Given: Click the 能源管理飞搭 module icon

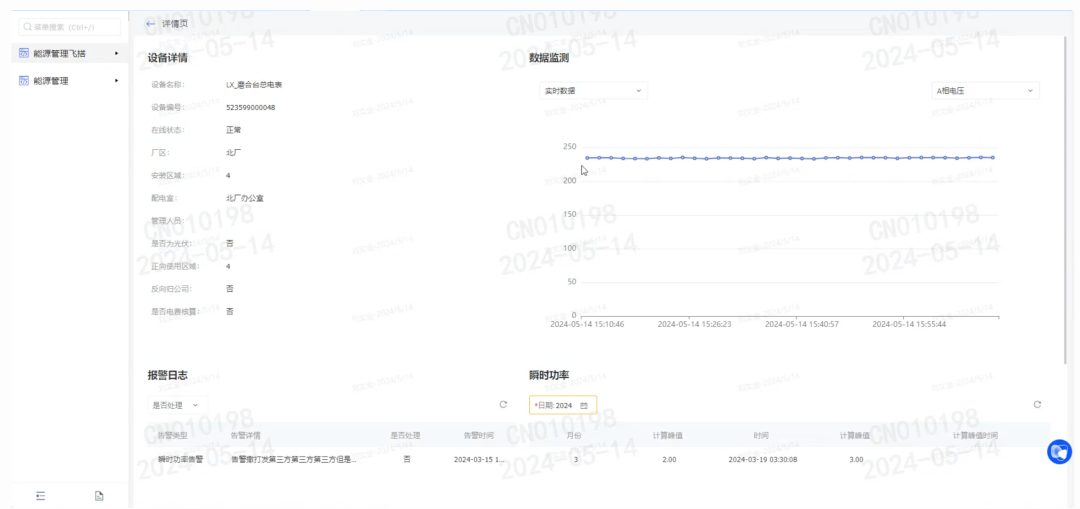Looking at the screenshot, I should tap(24, 53).
